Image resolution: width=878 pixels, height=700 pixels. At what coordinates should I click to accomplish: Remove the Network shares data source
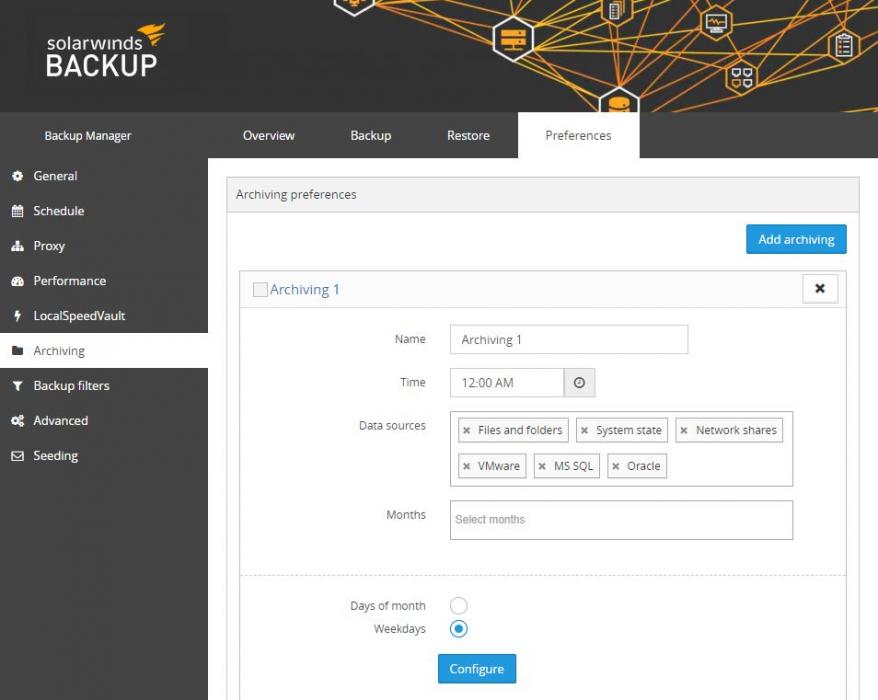(x=684, y=430)
